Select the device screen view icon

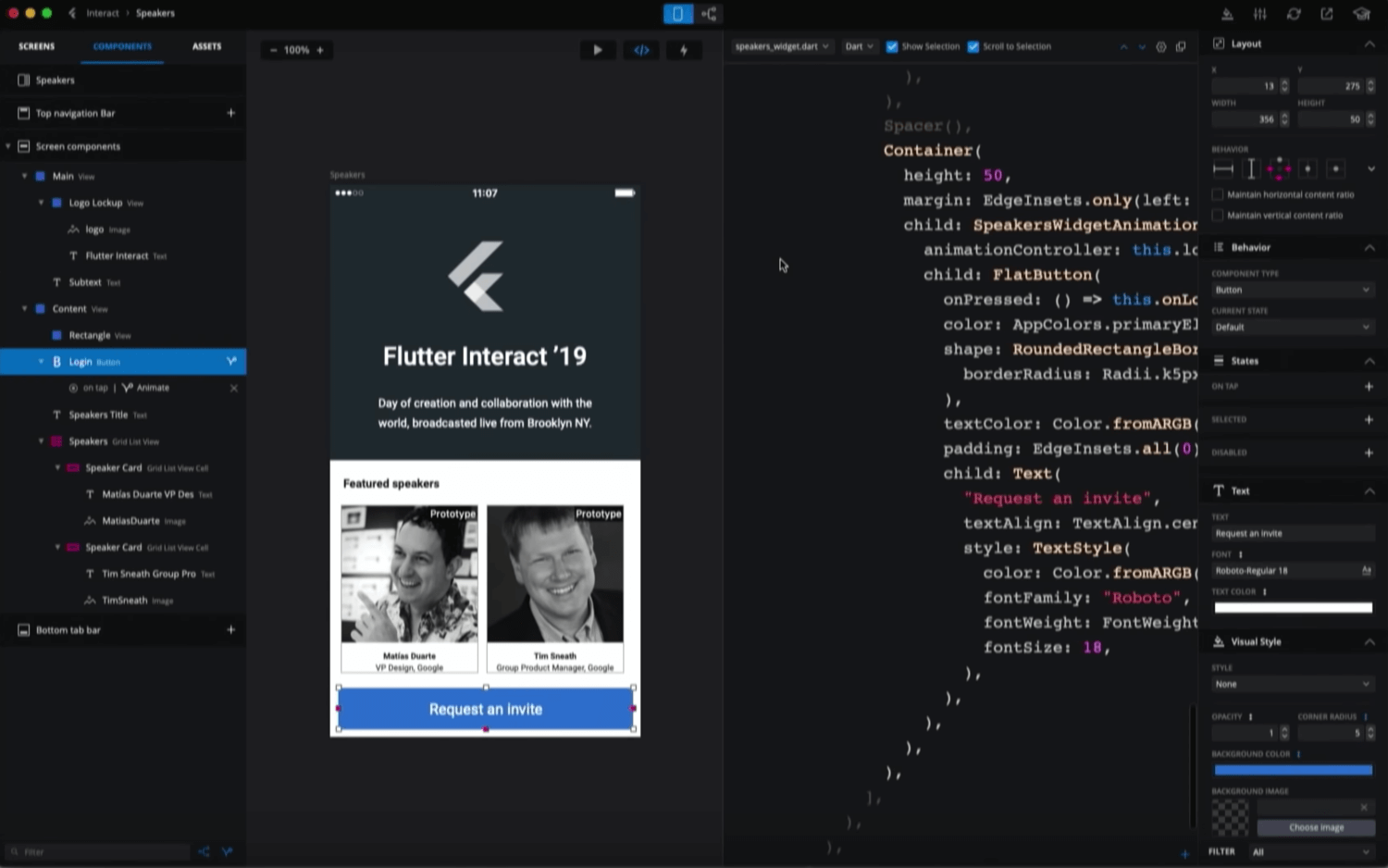click(x=677, y=14)
